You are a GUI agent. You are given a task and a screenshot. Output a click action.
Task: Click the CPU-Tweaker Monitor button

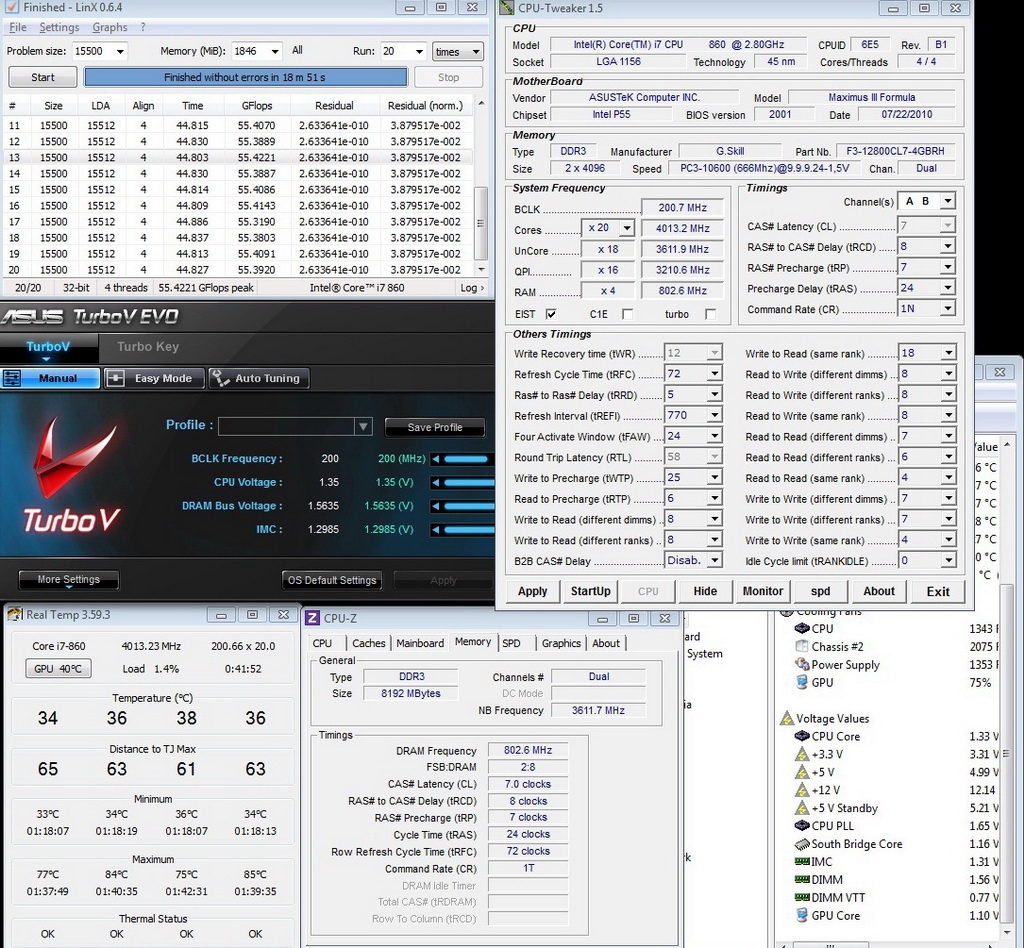(762, 591)
